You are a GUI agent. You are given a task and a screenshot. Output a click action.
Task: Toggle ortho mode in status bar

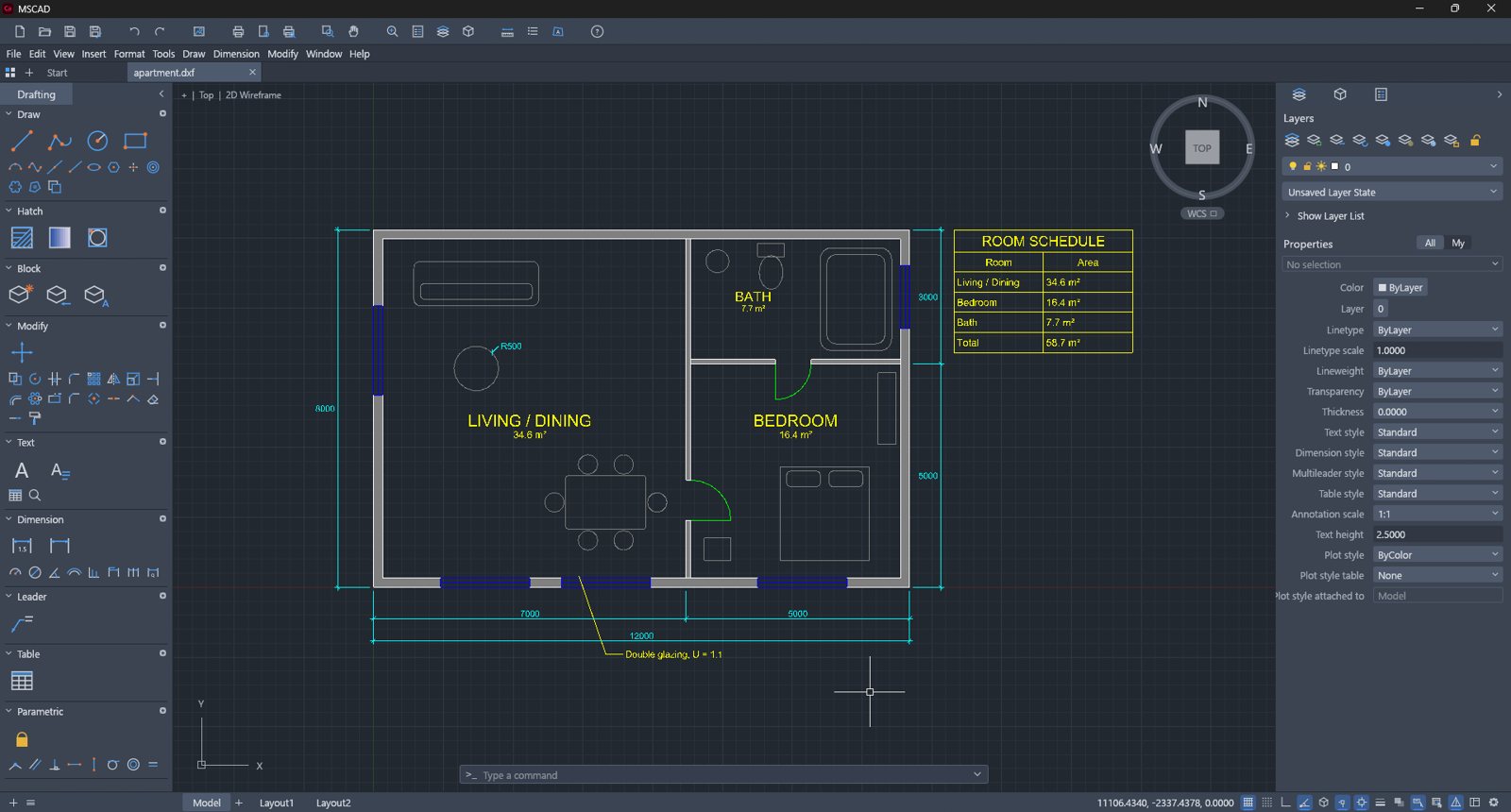pyautogui.click(x=1285, y=803)
